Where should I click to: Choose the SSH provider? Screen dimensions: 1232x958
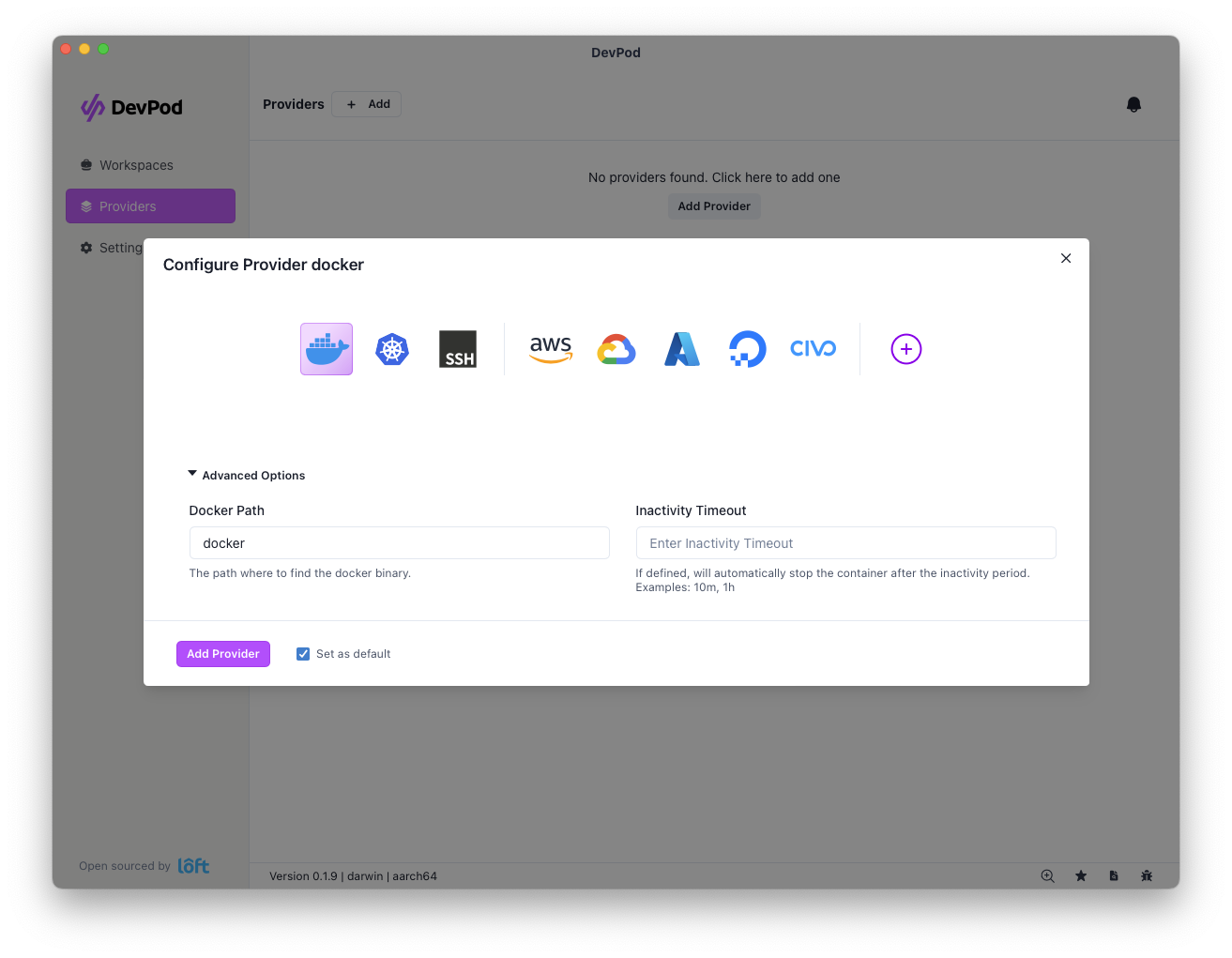point(457,348)
